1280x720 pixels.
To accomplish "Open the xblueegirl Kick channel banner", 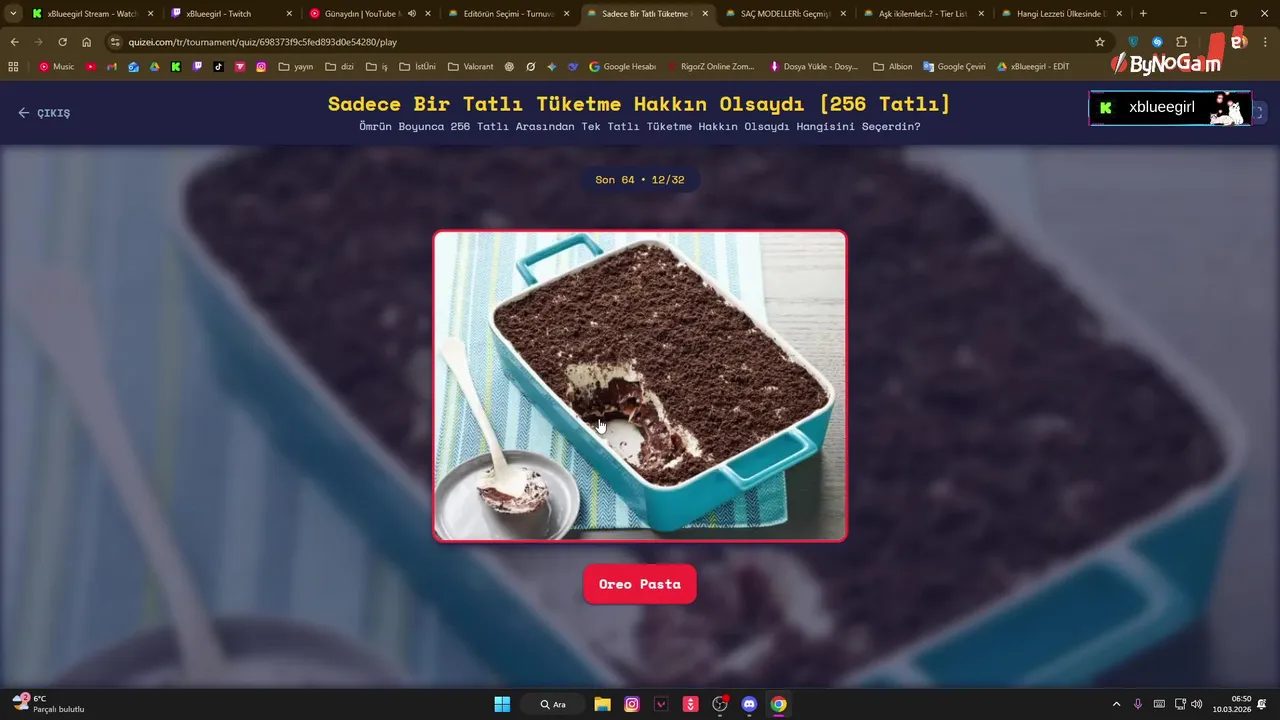I will [1170, 108].
